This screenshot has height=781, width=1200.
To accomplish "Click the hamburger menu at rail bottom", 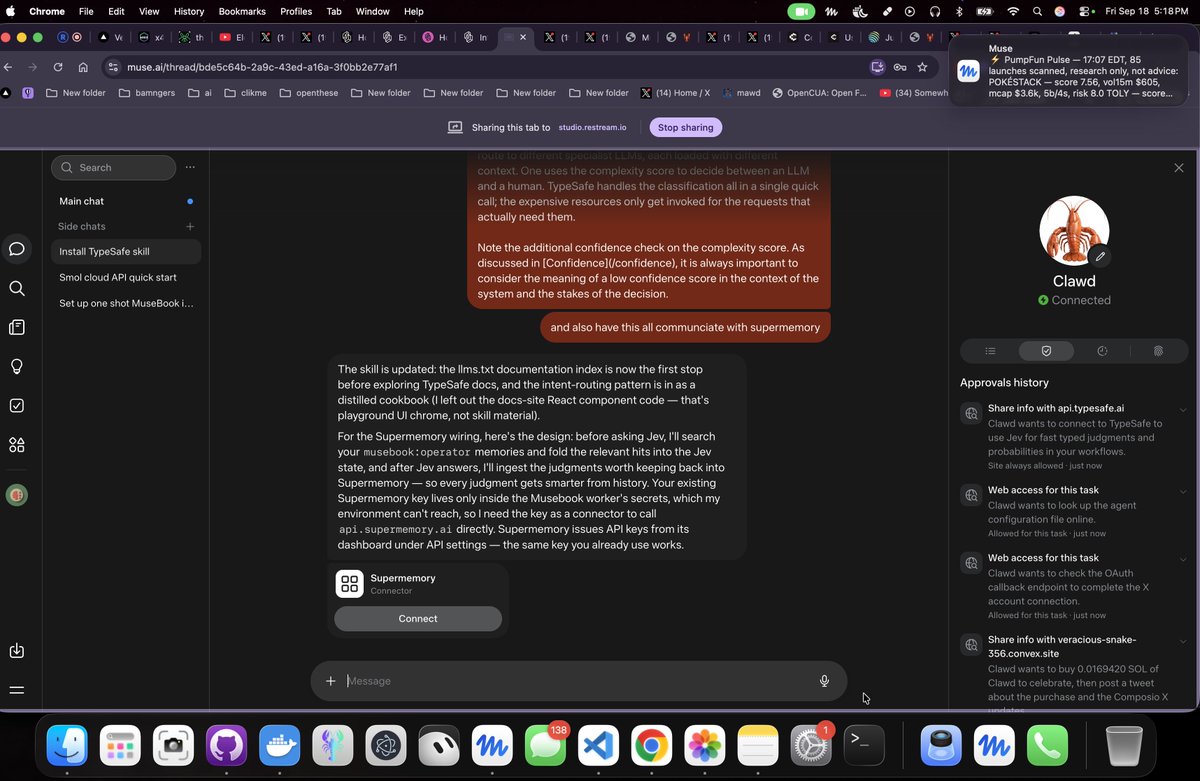I will pos(17,690).
